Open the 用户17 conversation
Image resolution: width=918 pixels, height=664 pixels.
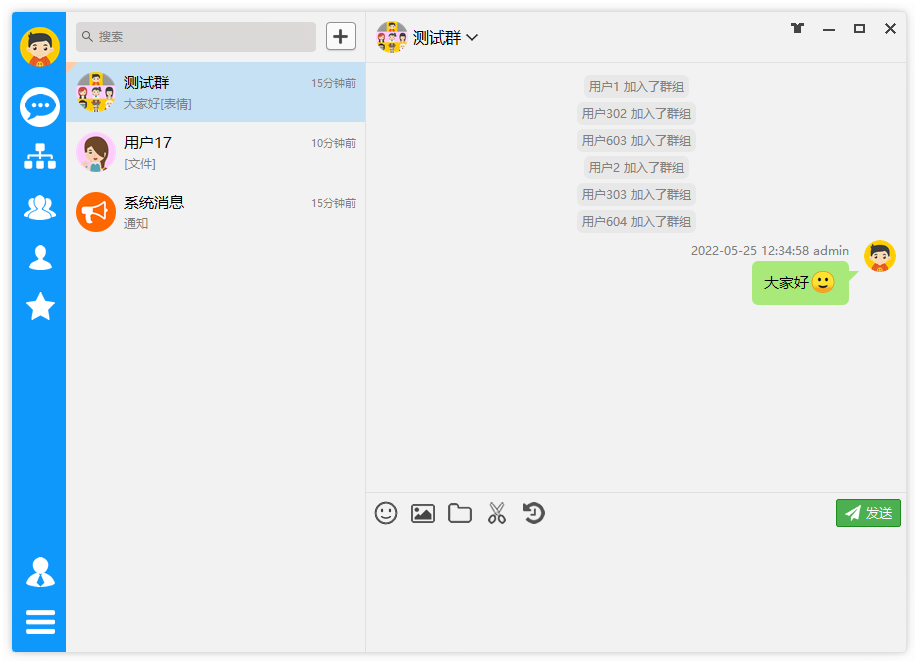pyautogui.click(x=216, y=152)
